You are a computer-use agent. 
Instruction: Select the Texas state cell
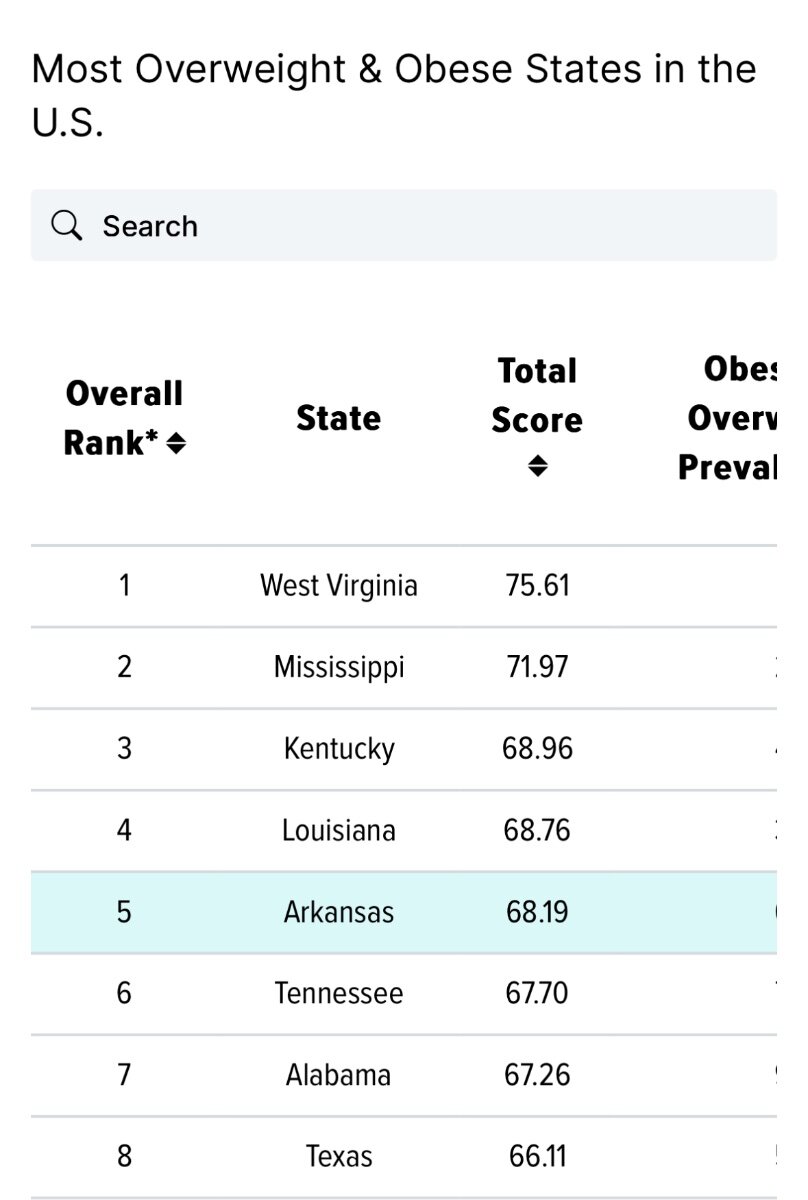(x=339, y=1157)
